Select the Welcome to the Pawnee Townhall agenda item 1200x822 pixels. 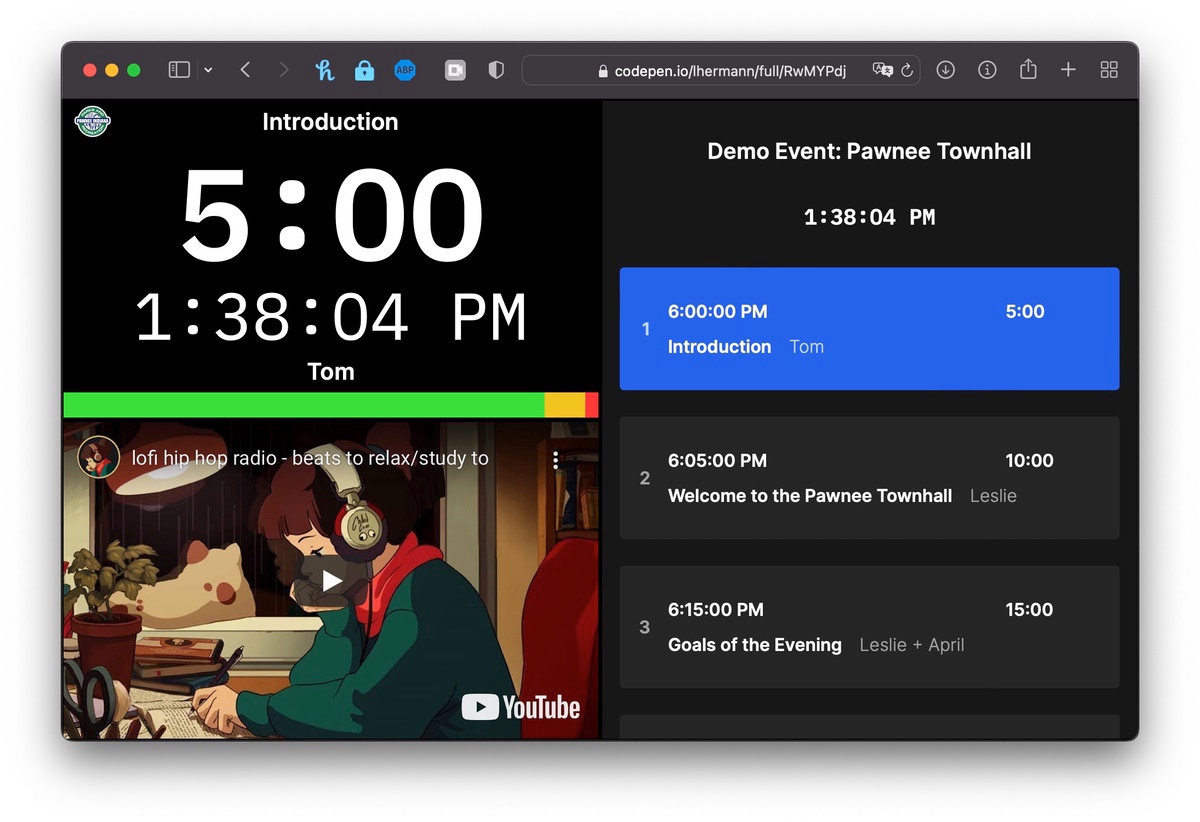tap(869, 478)
